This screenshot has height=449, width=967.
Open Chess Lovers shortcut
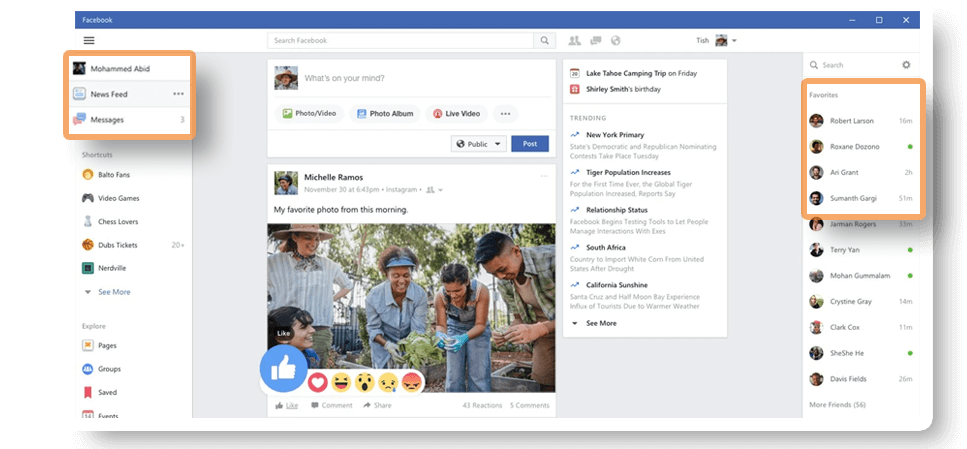pyautogui.click(x=118, y=221)
